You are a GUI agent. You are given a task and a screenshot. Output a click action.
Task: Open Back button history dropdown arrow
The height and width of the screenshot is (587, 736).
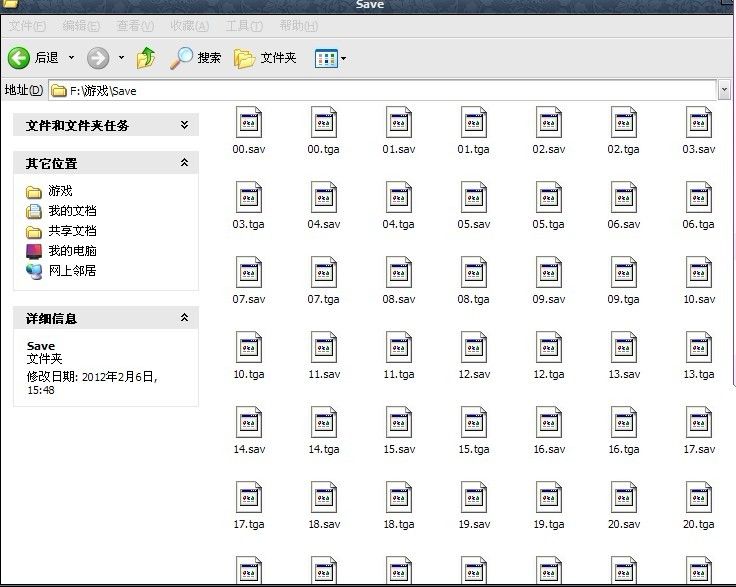[69, 58]
